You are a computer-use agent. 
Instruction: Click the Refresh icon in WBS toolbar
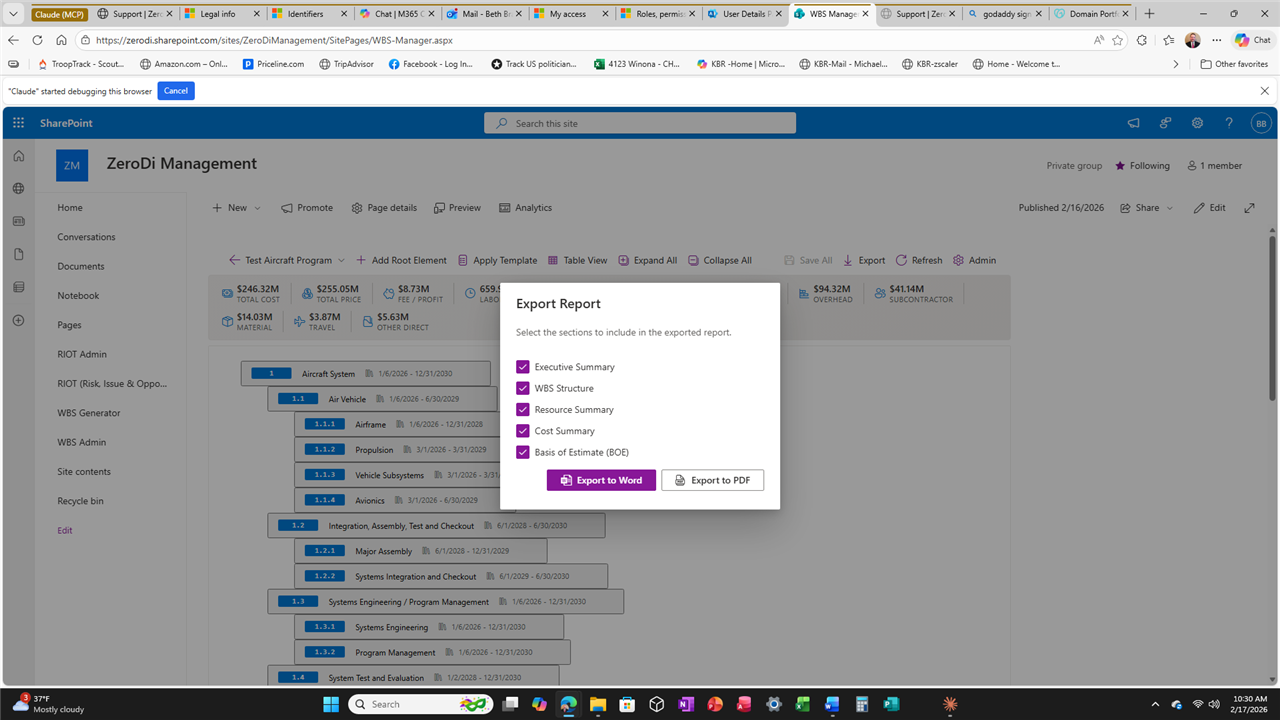(x=901, y=260)
